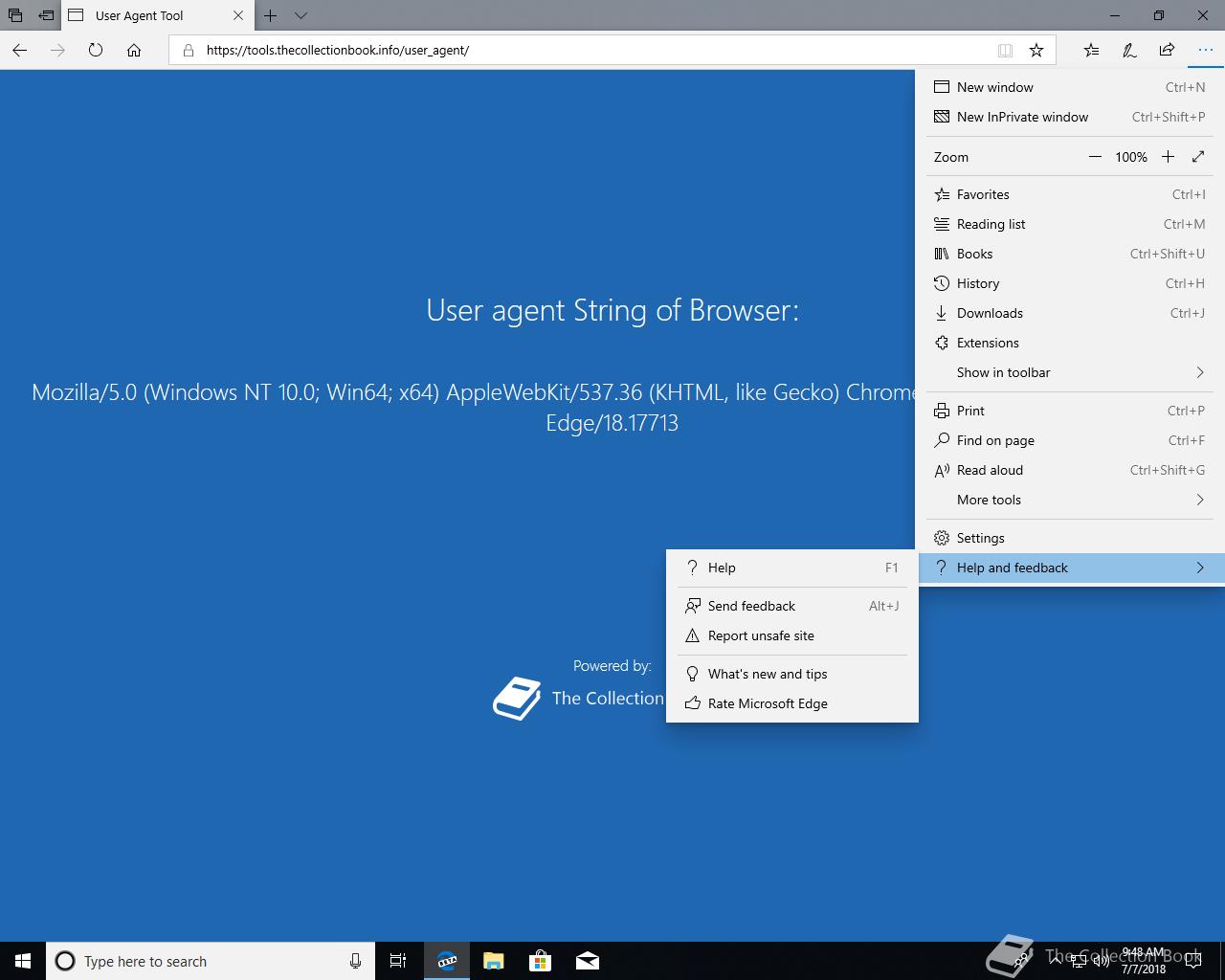Click Rate Microsoft Edge
Image resolution: width=1225 pixels, height=980 pixels.
click(792, 703)
